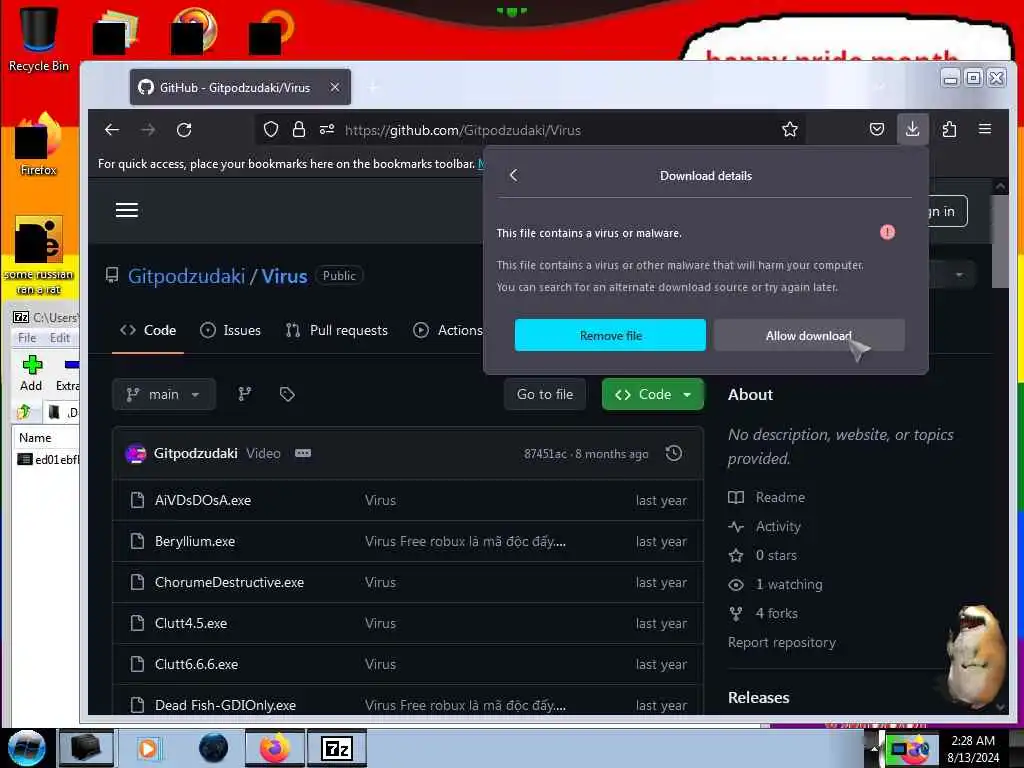Show hidden system tray icons arrow
The width and height of the screenshot is (1024, 768).
click(874, 748)
